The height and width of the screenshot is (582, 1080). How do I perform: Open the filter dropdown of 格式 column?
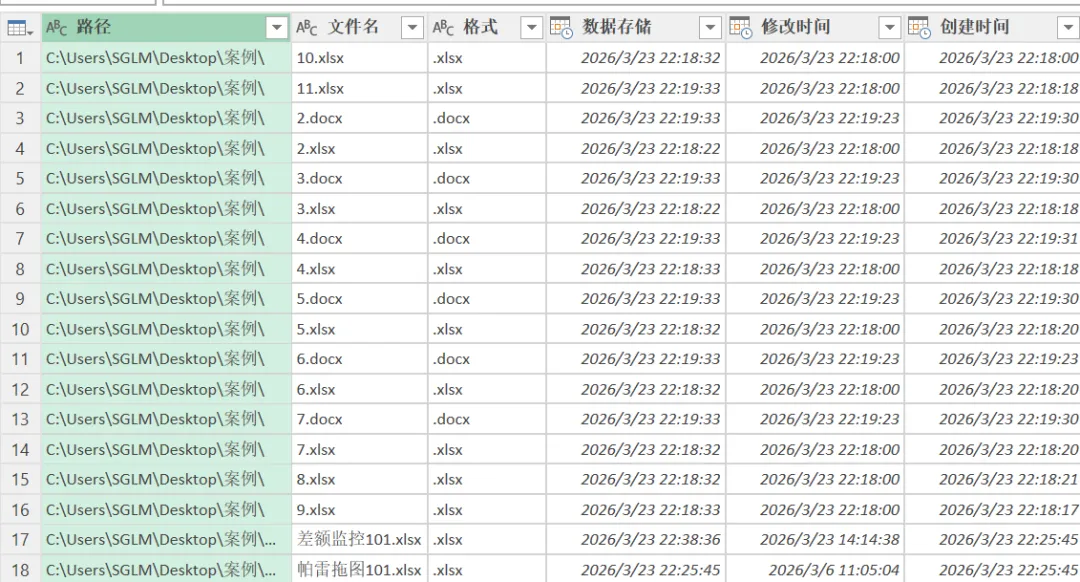tap(531, 28)
